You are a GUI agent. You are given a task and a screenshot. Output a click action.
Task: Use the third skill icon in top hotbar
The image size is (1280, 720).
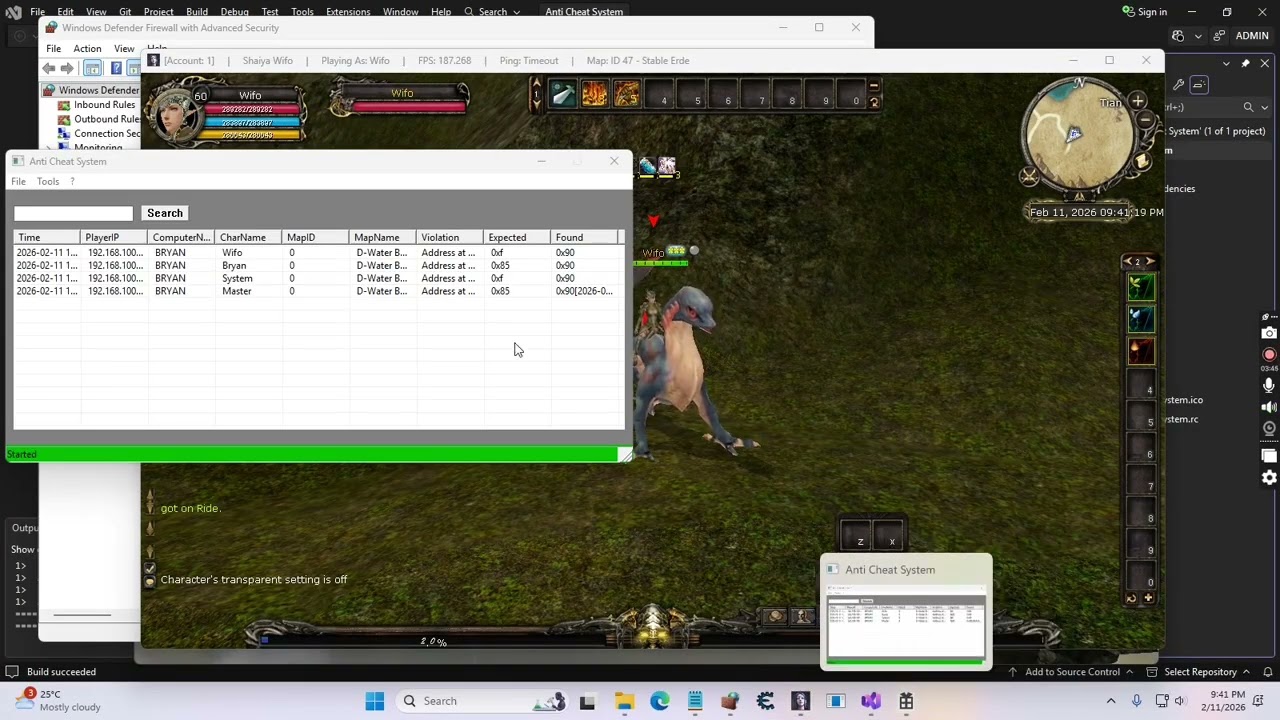[x=626, y=94]
